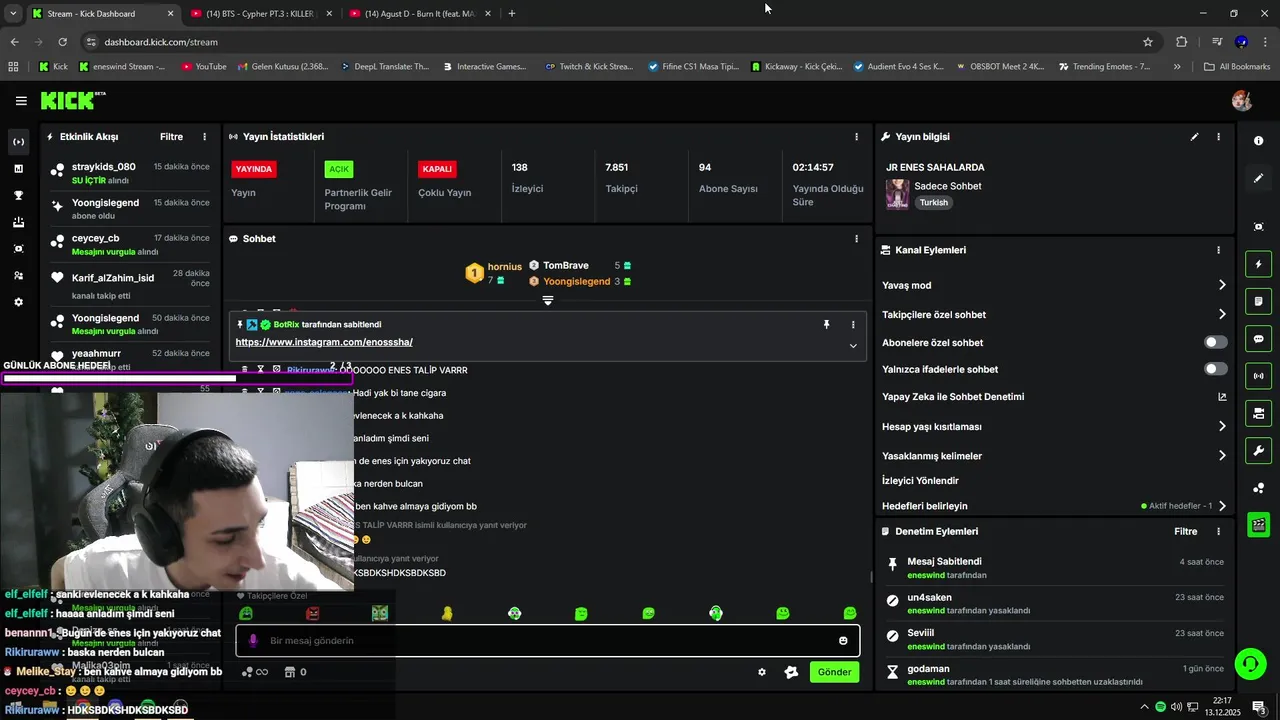Click the Gönder button

tap(834, 672)
